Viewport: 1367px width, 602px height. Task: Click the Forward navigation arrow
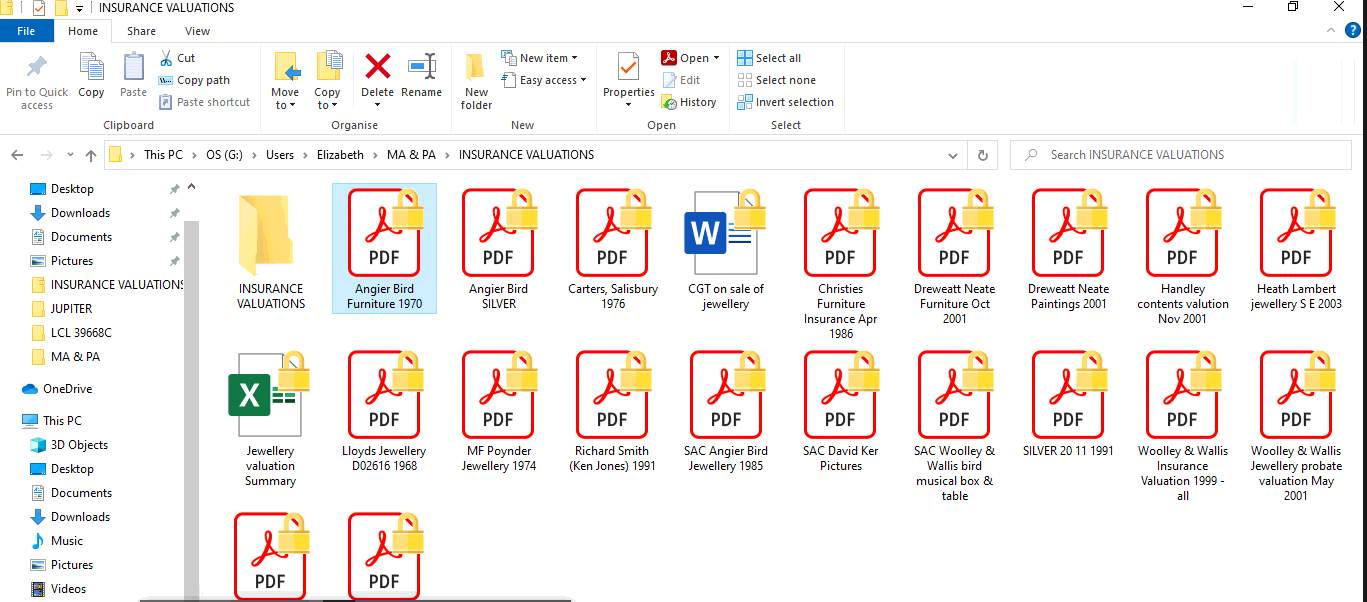[x=46, y=155]
